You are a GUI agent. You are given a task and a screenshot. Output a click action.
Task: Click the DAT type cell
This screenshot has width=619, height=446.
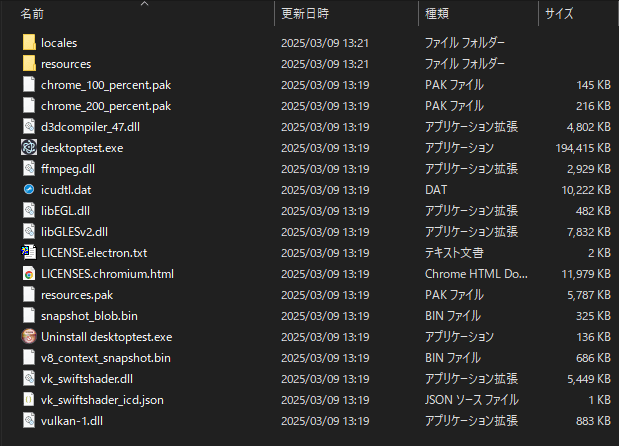coord(436,190)
